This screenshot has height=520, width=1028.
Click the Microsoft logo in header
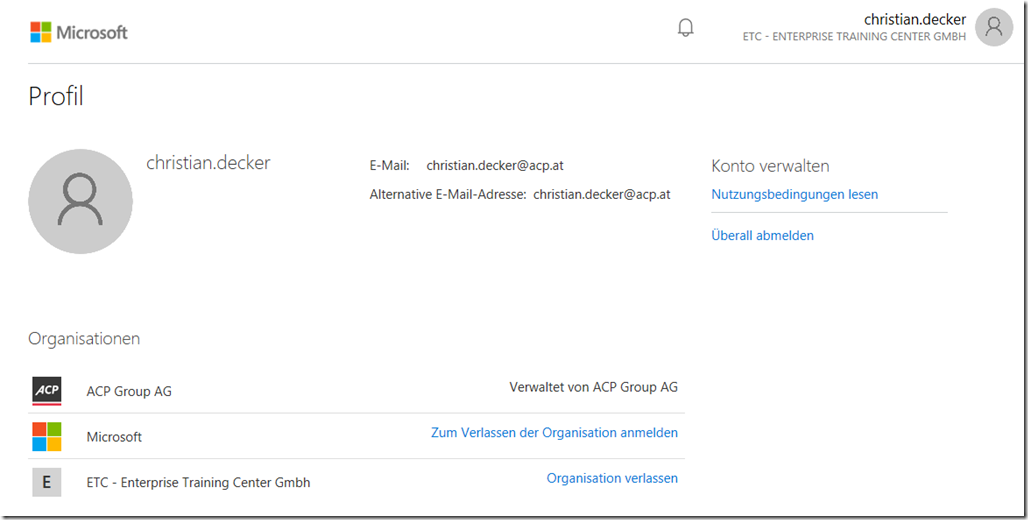(x=79, y=32)
